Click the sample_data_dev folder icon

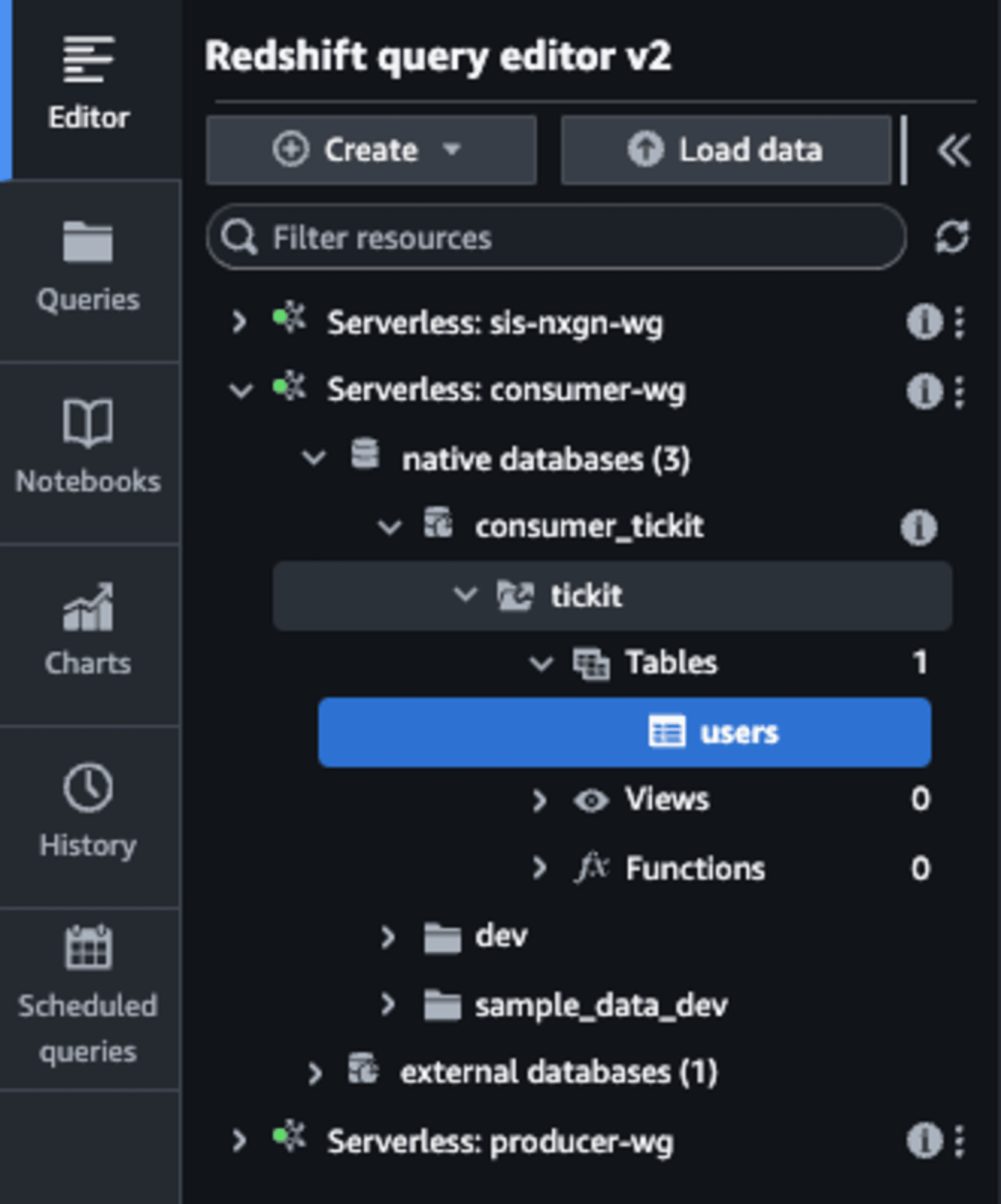(442, 1006)
